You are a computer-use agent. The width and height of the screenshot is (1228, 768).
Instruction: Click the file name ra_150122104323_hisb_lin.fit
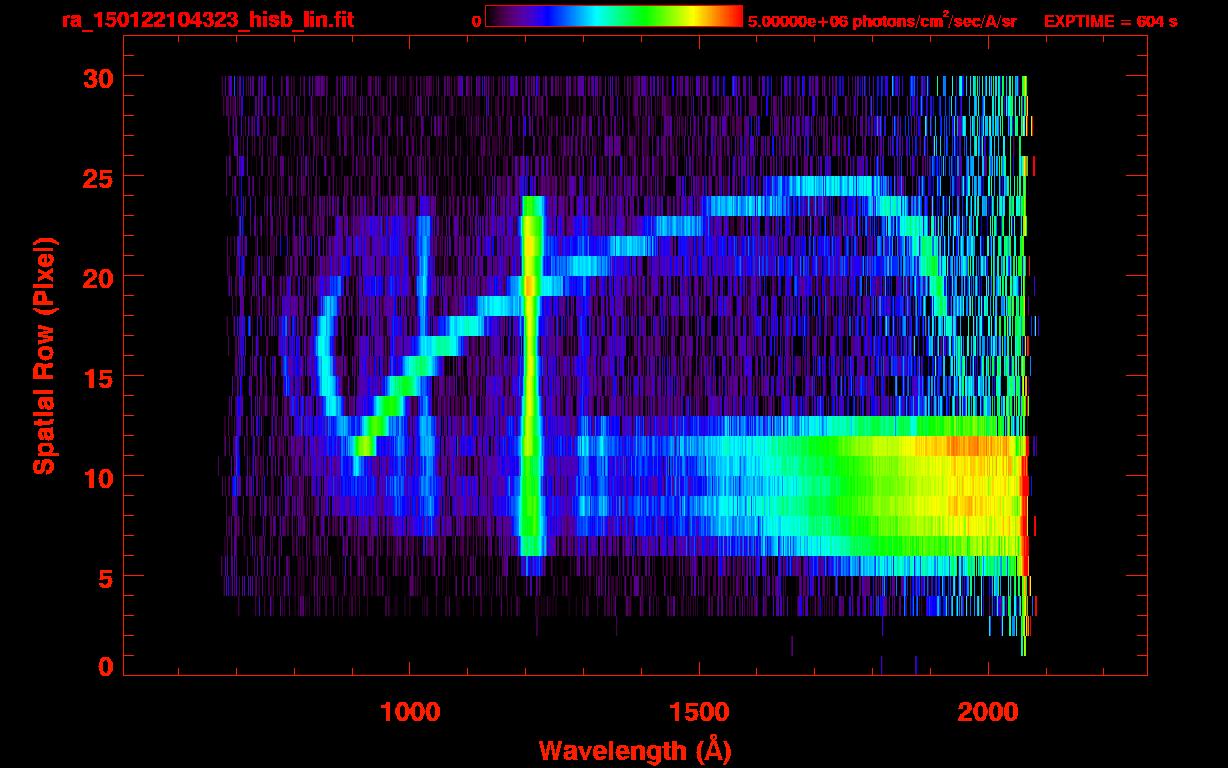click(206, 20)
